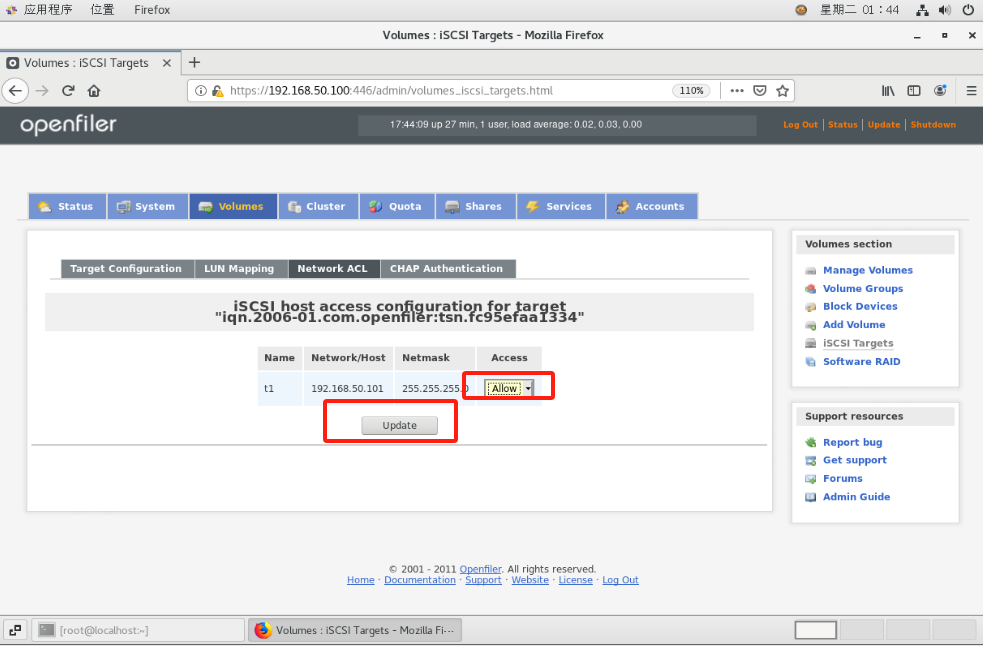
Task: Click the Documentation footer link
Action: tap(419, 580)
